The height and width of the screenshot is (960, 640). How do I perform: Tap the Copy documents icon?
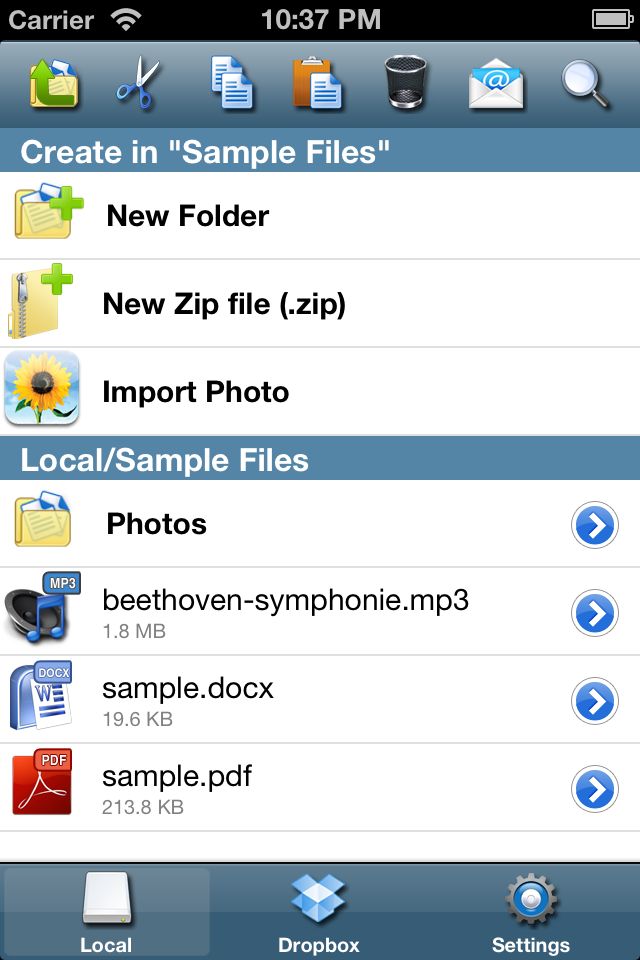coord(231,83)
